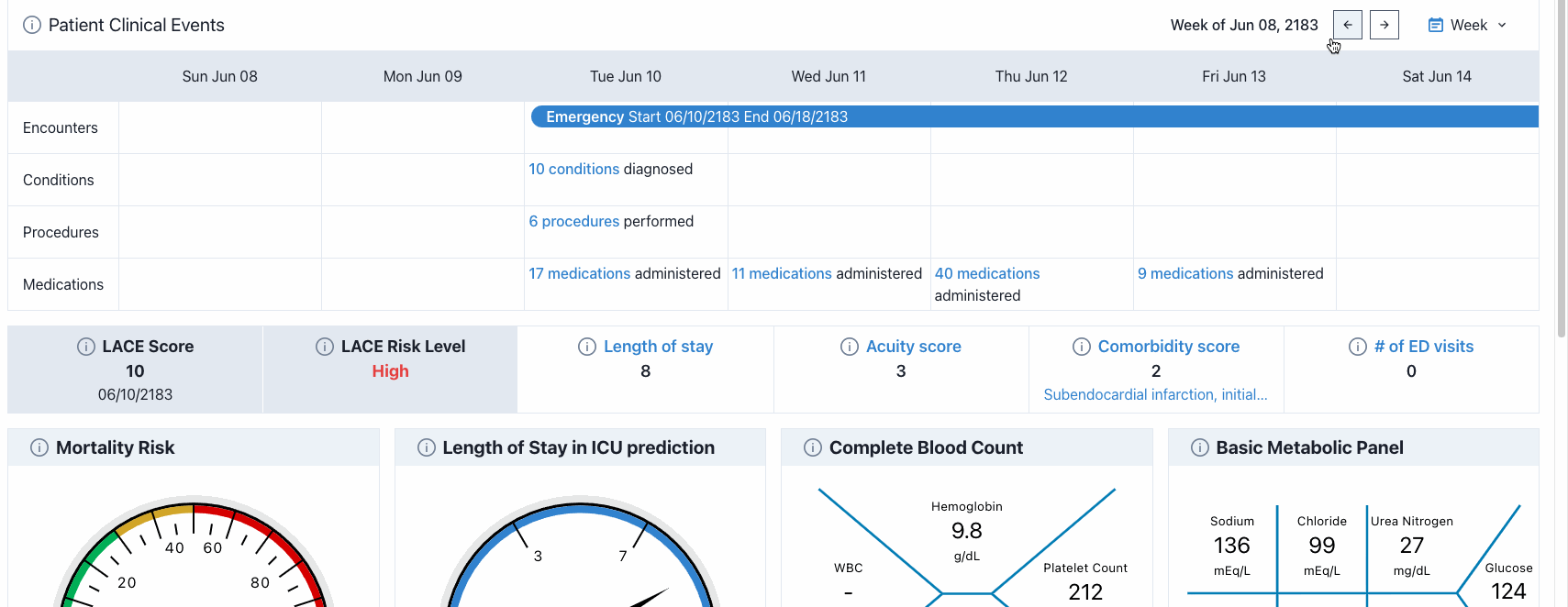Click the Hemoglobin value 9.8
The width and height of the screenshot is (1568, 607).
pos(966,531)
